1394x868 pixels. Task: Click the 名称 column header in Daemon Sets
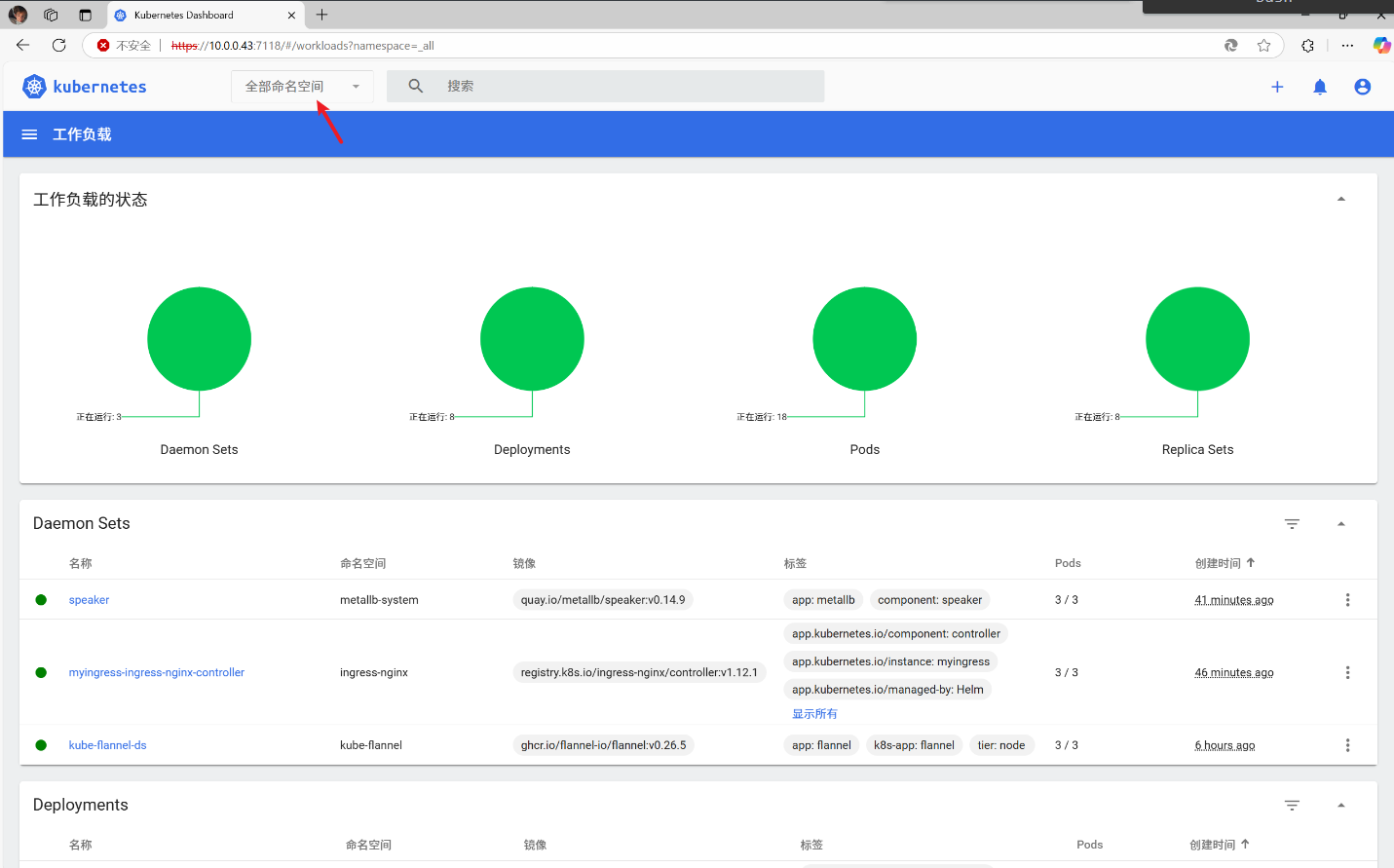[x=80, y=563]
